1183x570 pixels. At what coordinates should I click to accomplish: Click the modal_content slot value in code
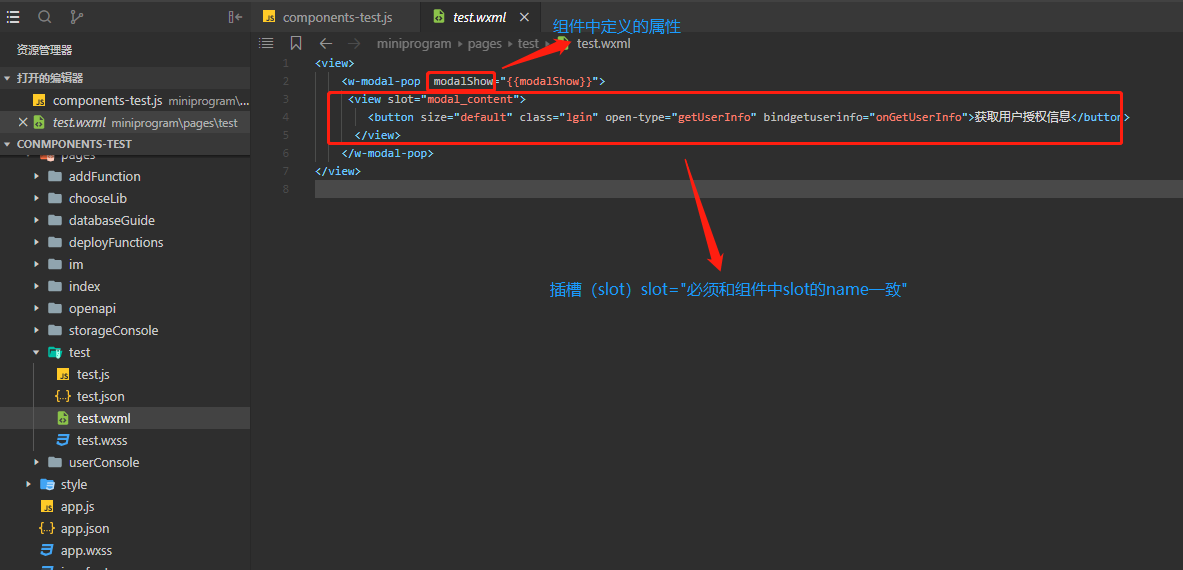tap(470, 99)
